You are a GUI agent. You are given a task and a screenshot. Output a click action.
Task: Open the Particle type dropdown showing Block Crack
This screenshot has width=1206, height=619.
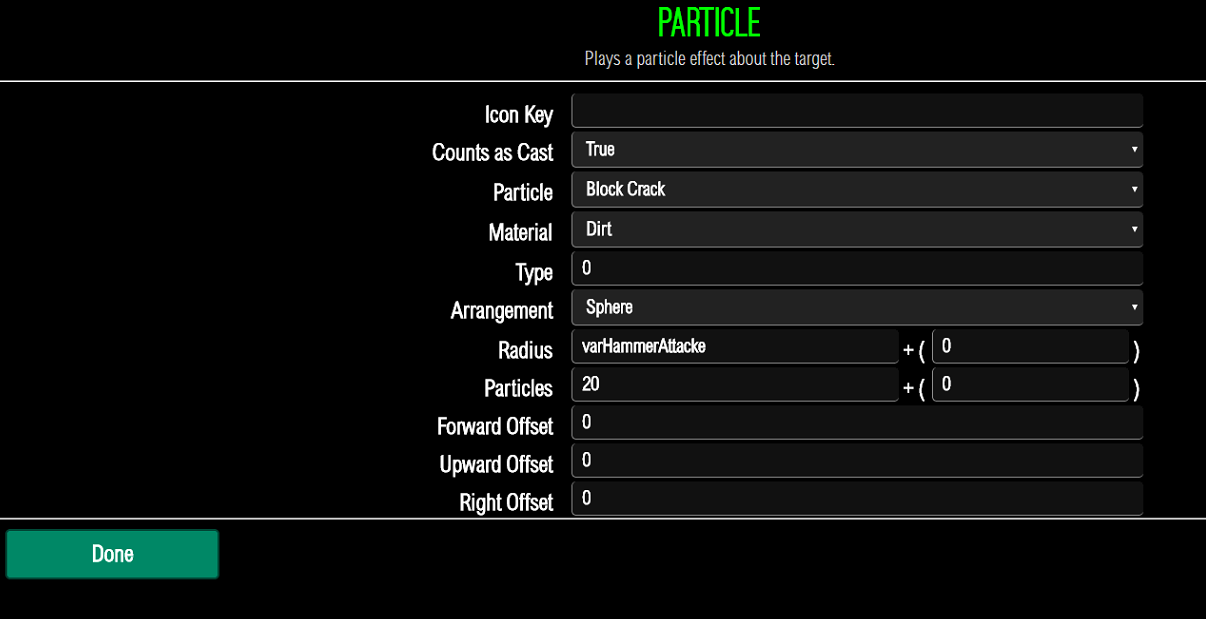(856, 189)
